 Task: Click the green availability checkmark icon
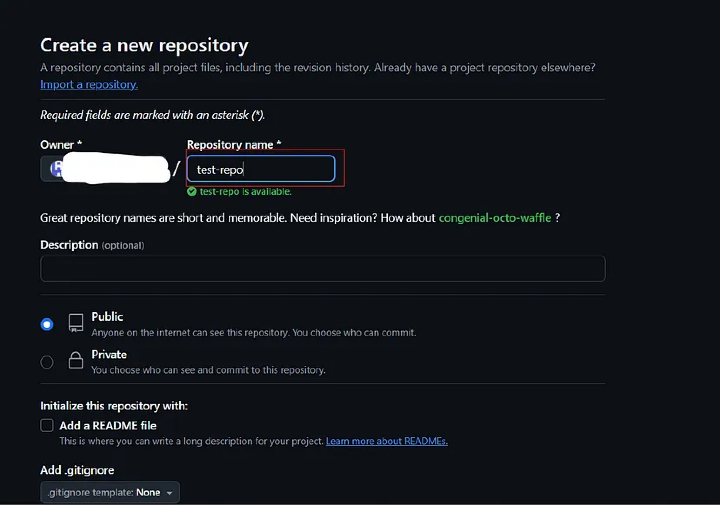(x=192, y=192)
